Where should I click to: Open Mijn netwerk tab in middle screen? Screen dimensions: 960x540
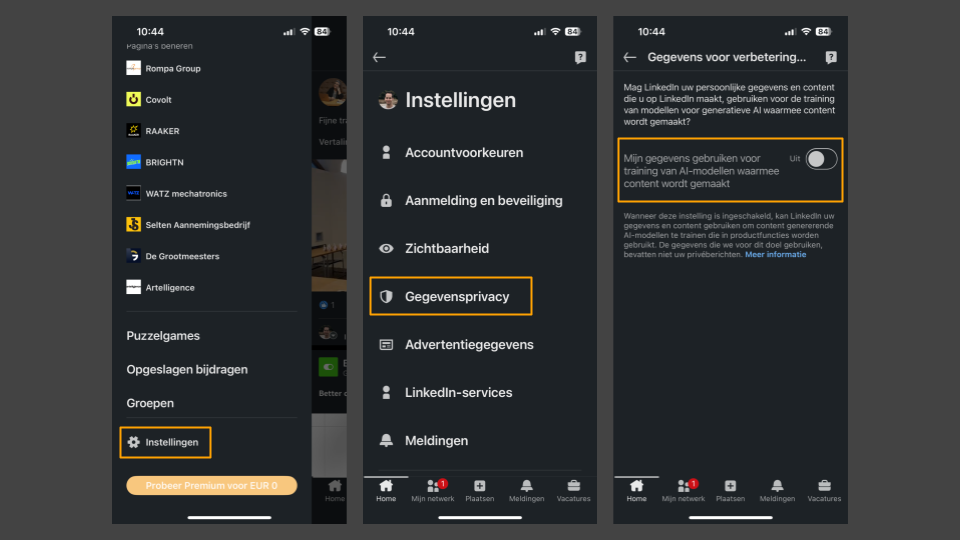(433, 490)
